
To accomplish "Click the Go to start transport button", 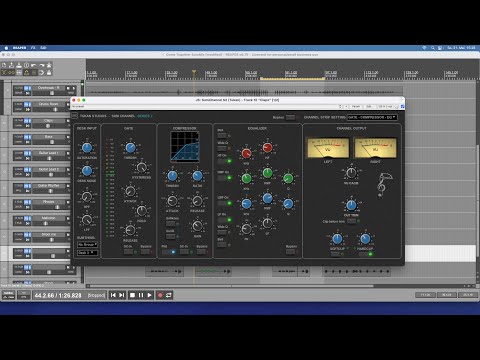I will 113,295.
